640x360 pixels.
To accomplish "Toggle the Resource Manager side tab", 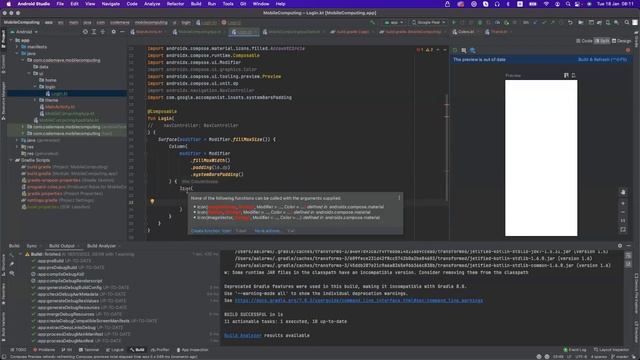I will [x=3, y=100].
